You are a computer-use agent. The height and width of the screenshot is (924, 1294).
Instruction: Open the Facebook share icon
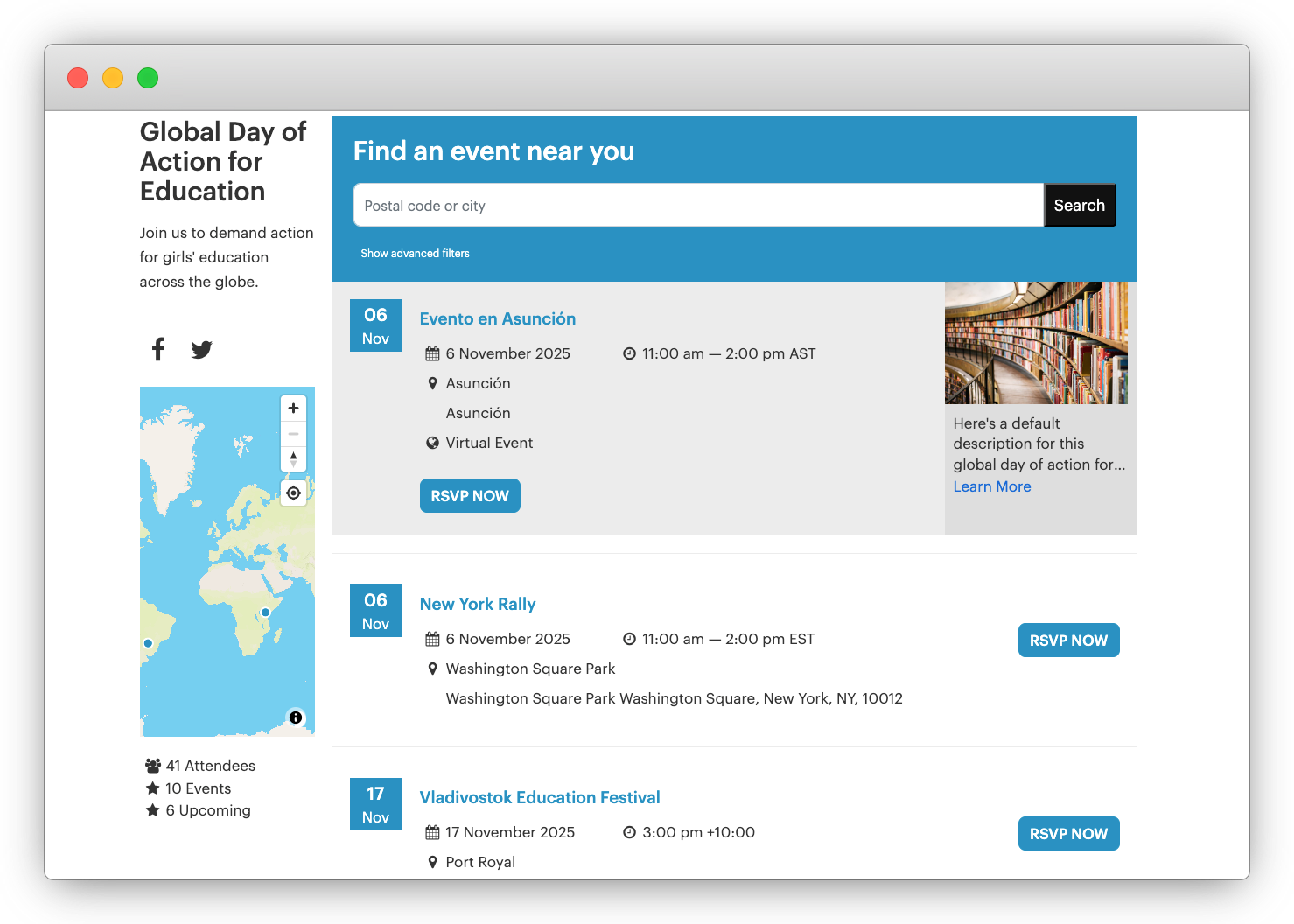(158, 349)
